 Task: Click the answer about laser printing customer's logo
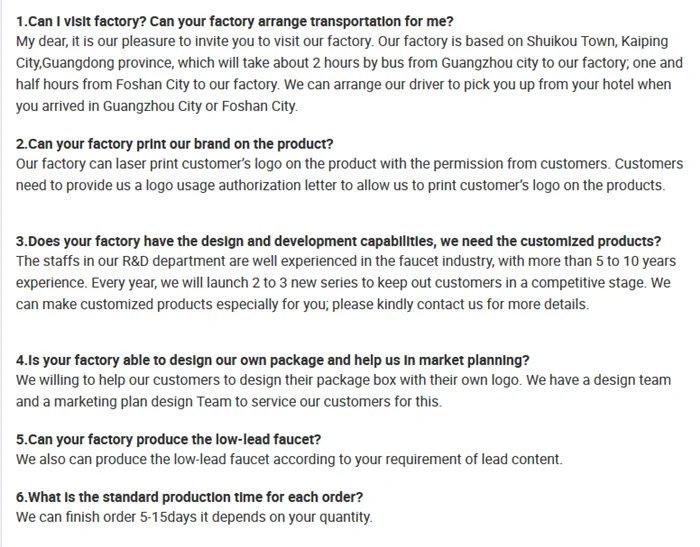click(x=349, y=163)
